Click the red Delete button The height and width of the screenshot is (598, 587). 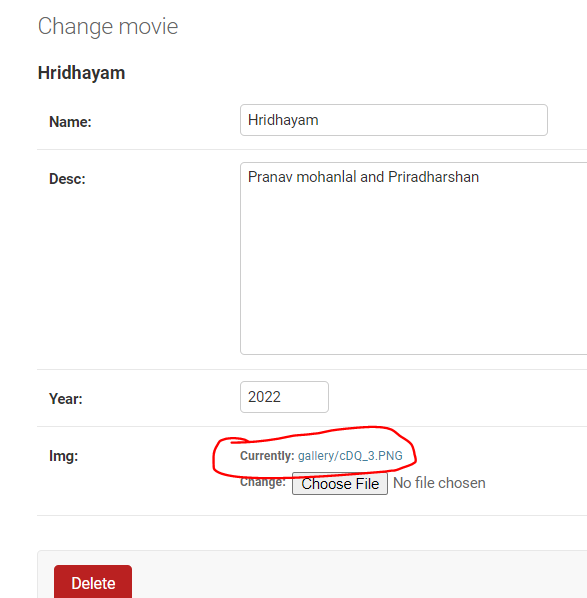click(93, 582)
